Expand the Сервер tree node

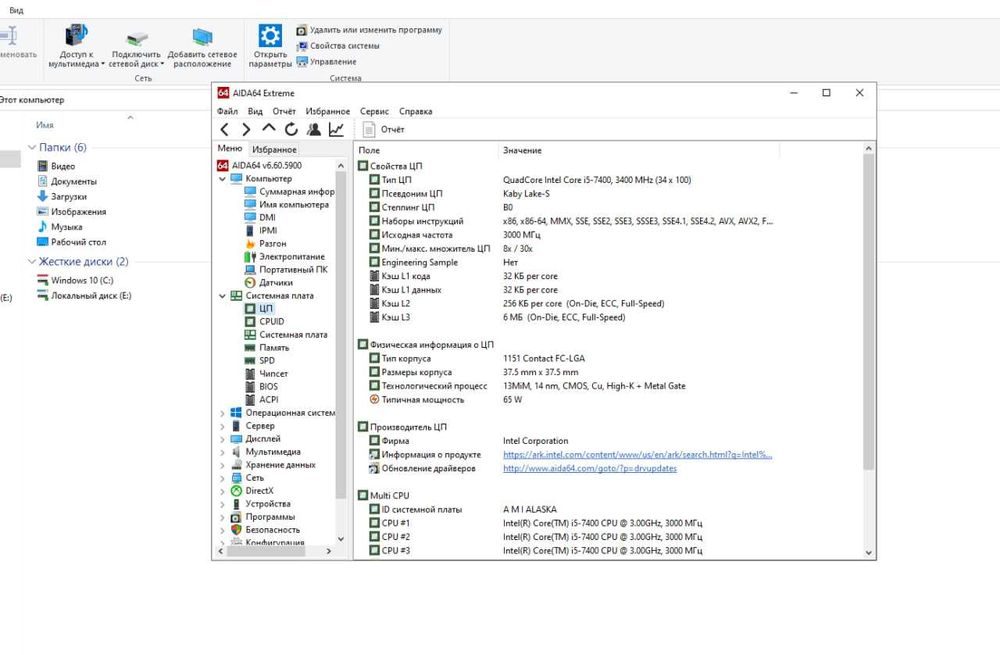(222, 426)
